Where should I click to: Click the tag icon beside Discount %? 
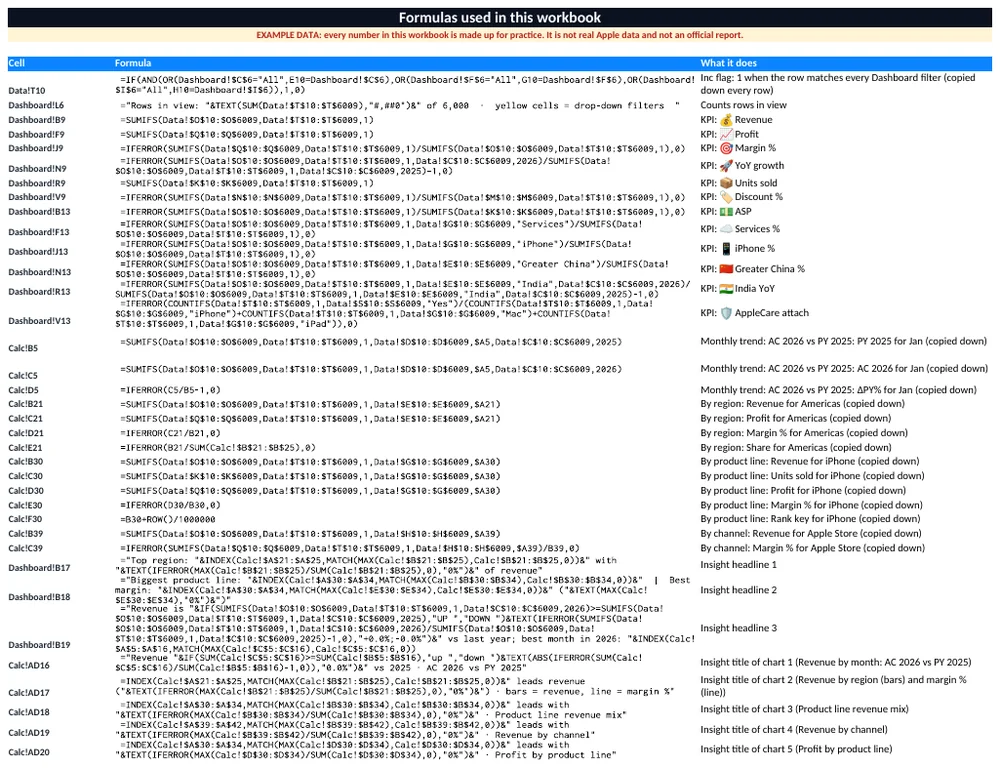click(x=726, y=197)
